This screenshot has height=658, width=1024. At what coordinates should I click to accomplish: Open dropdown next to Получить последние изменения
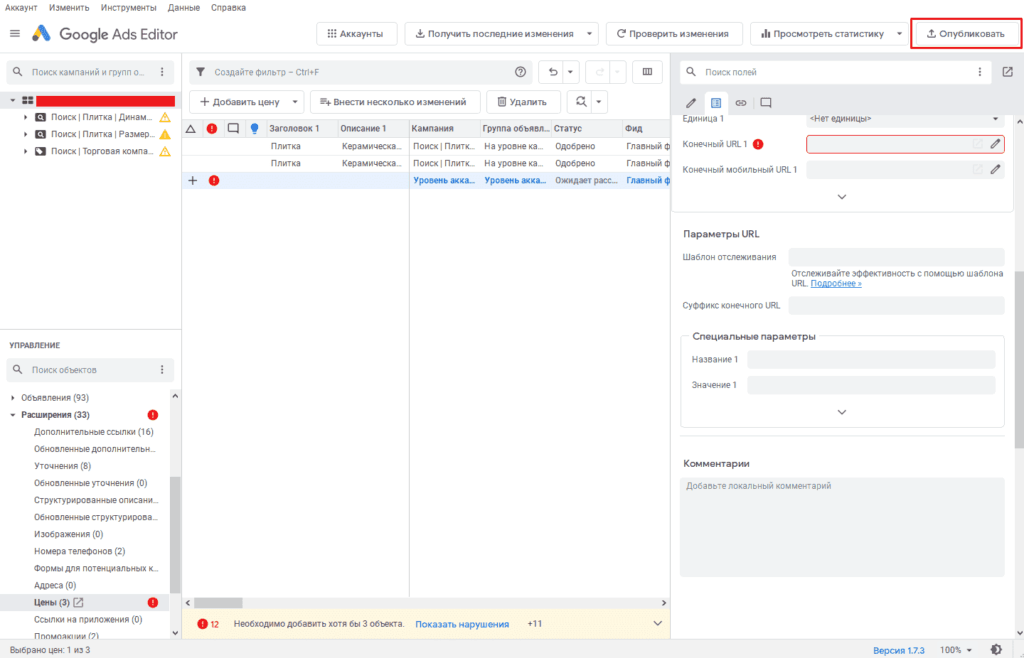click(x=589, y=34)
